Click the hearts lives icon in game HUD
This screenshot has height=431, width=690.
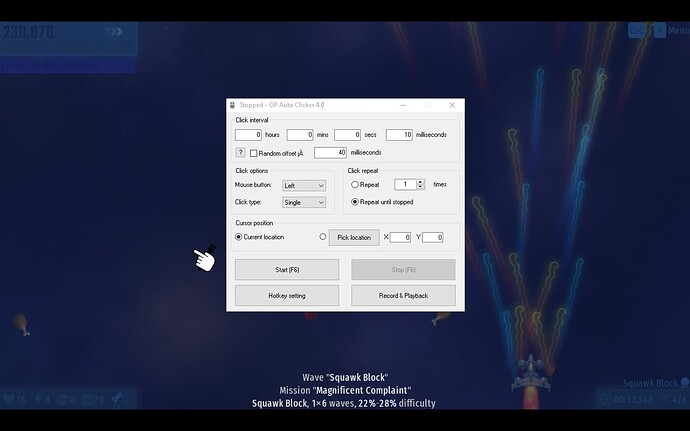(8, 399)
